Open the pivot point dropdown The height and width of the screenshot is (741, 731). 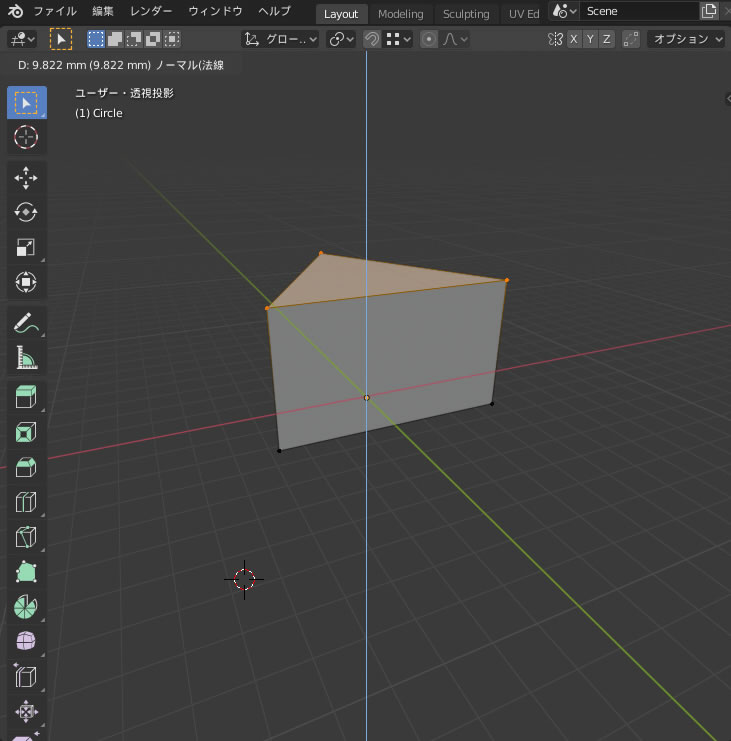tap(342, 39)
